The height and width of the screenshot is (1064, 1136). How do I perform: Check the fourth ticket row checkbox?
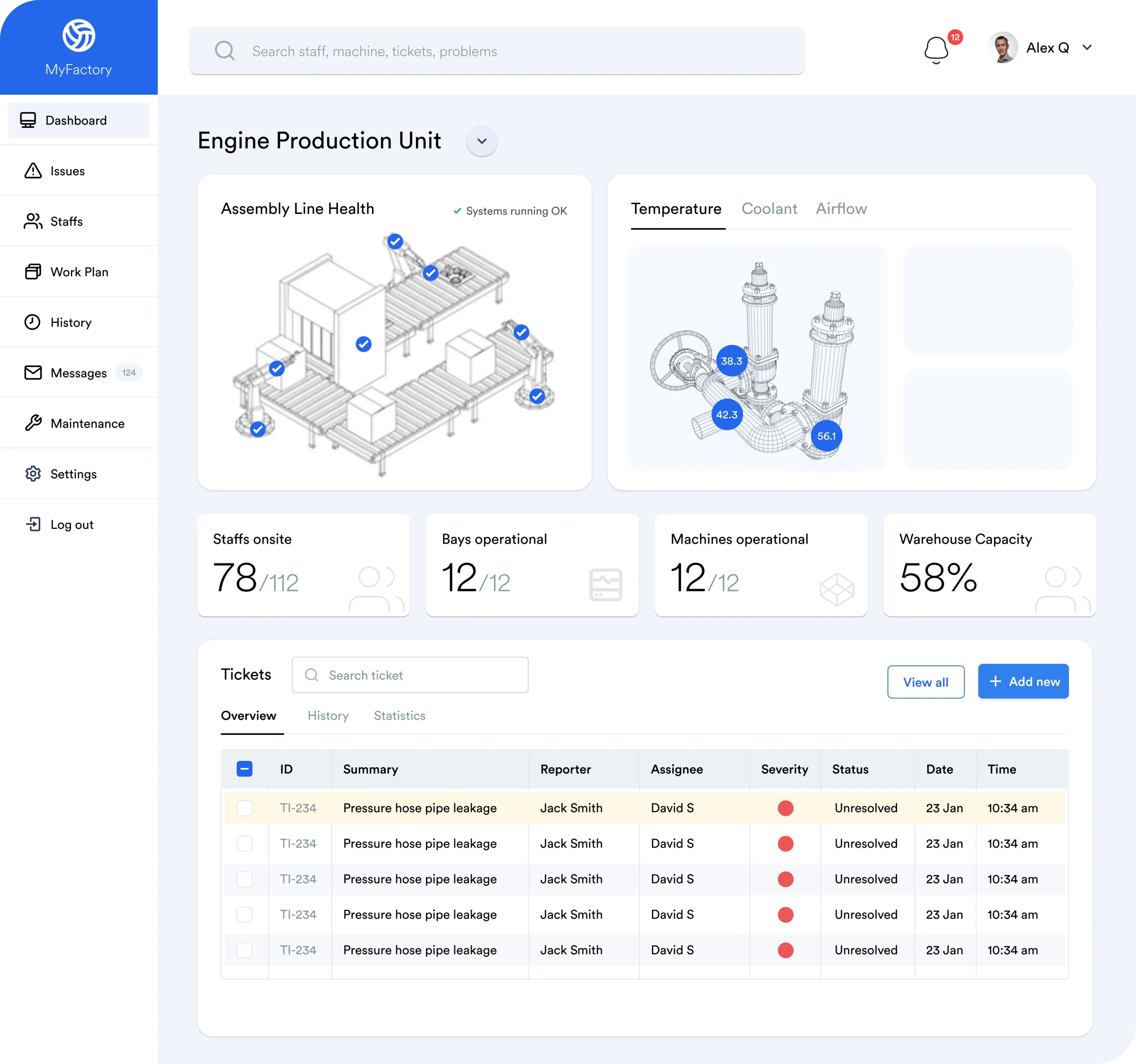click(245, 914)
